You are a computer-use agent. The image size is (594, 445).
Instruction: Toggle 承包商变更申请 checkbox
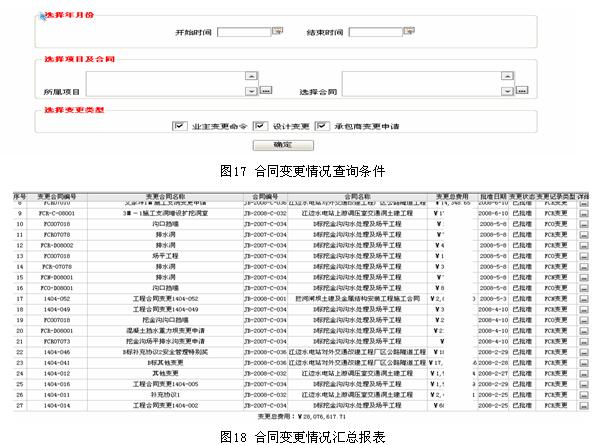(x=322, y=126)
